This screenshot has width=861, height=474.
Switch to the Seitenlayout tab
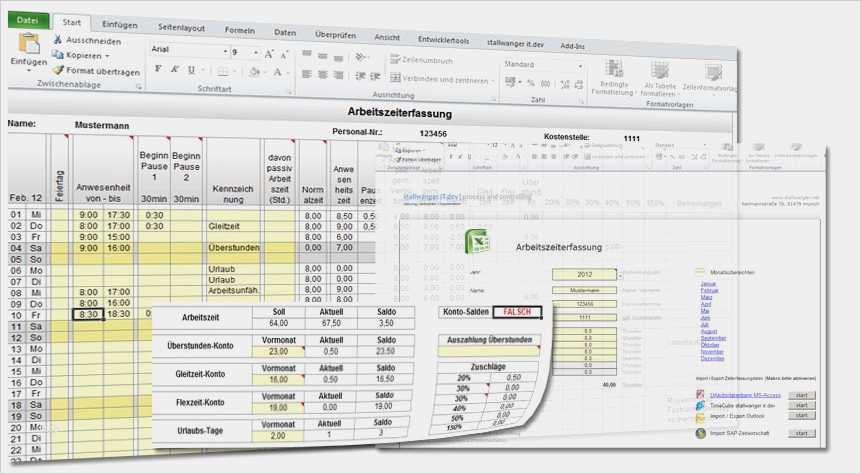181,27
